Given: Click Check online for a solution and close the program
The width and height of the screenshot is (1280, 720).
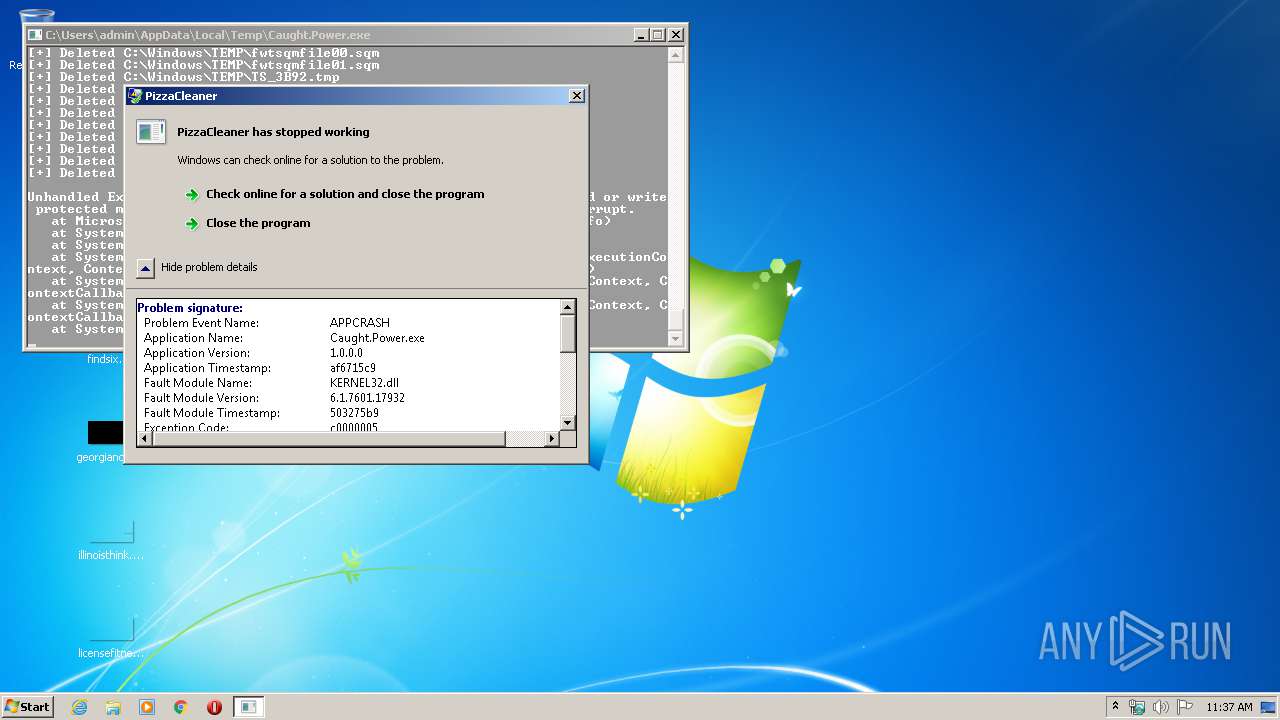Looking at the screenshot, I should (345, 194).
